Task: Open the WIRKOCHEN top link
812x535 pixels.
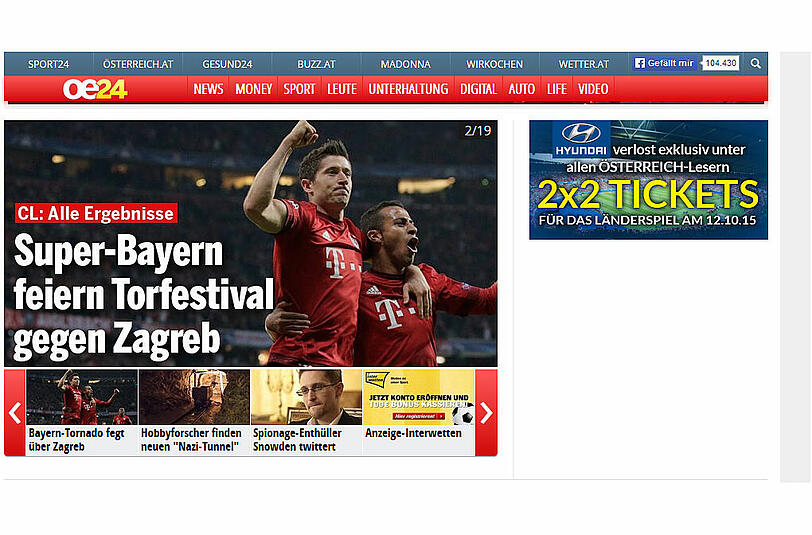Action: [495, 64]
